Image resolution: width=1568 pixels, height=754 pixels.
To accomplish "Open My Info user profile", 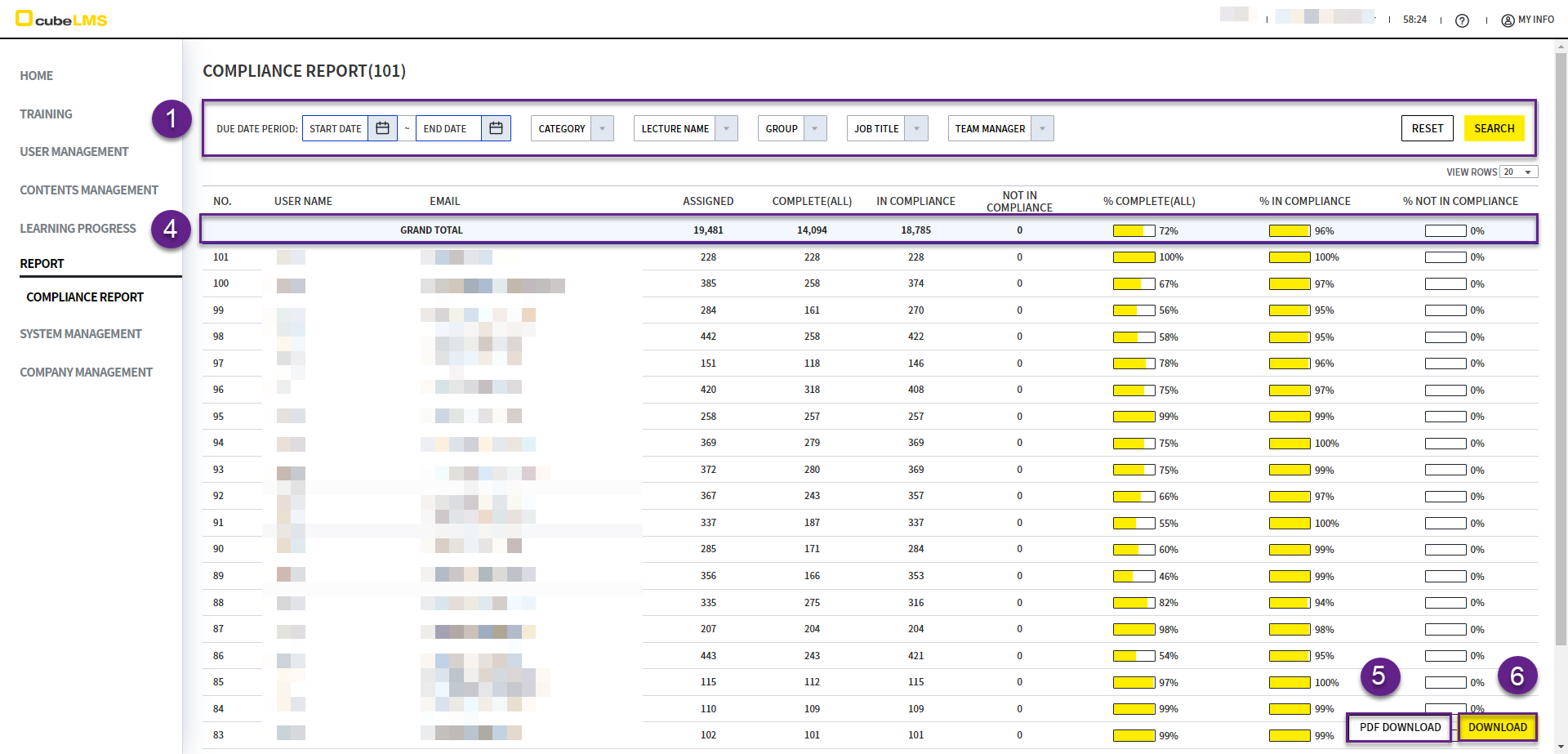I will coord(1527,20).
